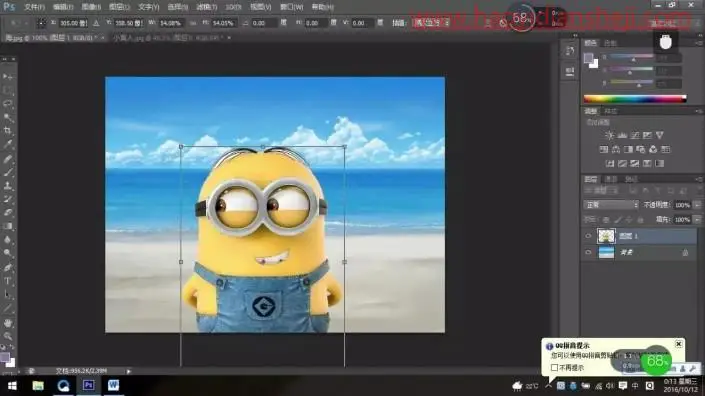Select the Gradient tool
The height and width of the screenshot is (396, 705).
pyautogui.click(x=8, y=226)
